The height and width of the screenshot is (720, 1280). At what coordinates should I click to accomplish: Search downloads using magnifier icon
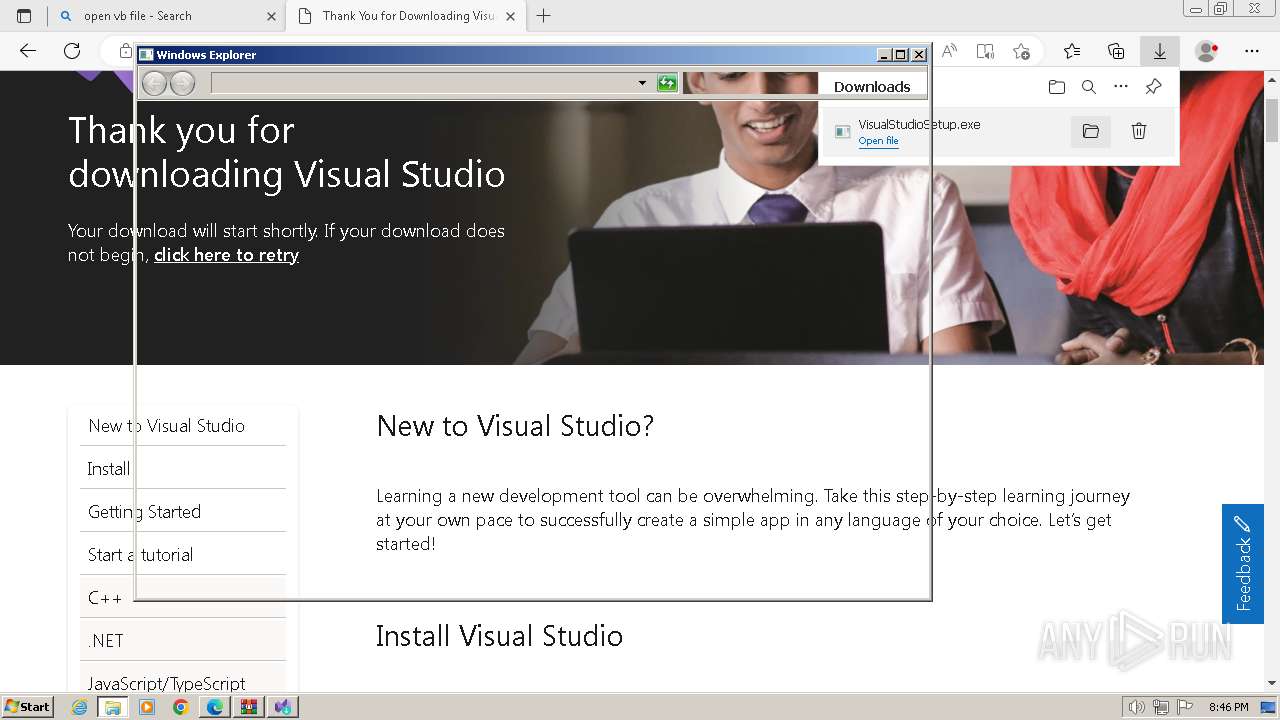1089,87
